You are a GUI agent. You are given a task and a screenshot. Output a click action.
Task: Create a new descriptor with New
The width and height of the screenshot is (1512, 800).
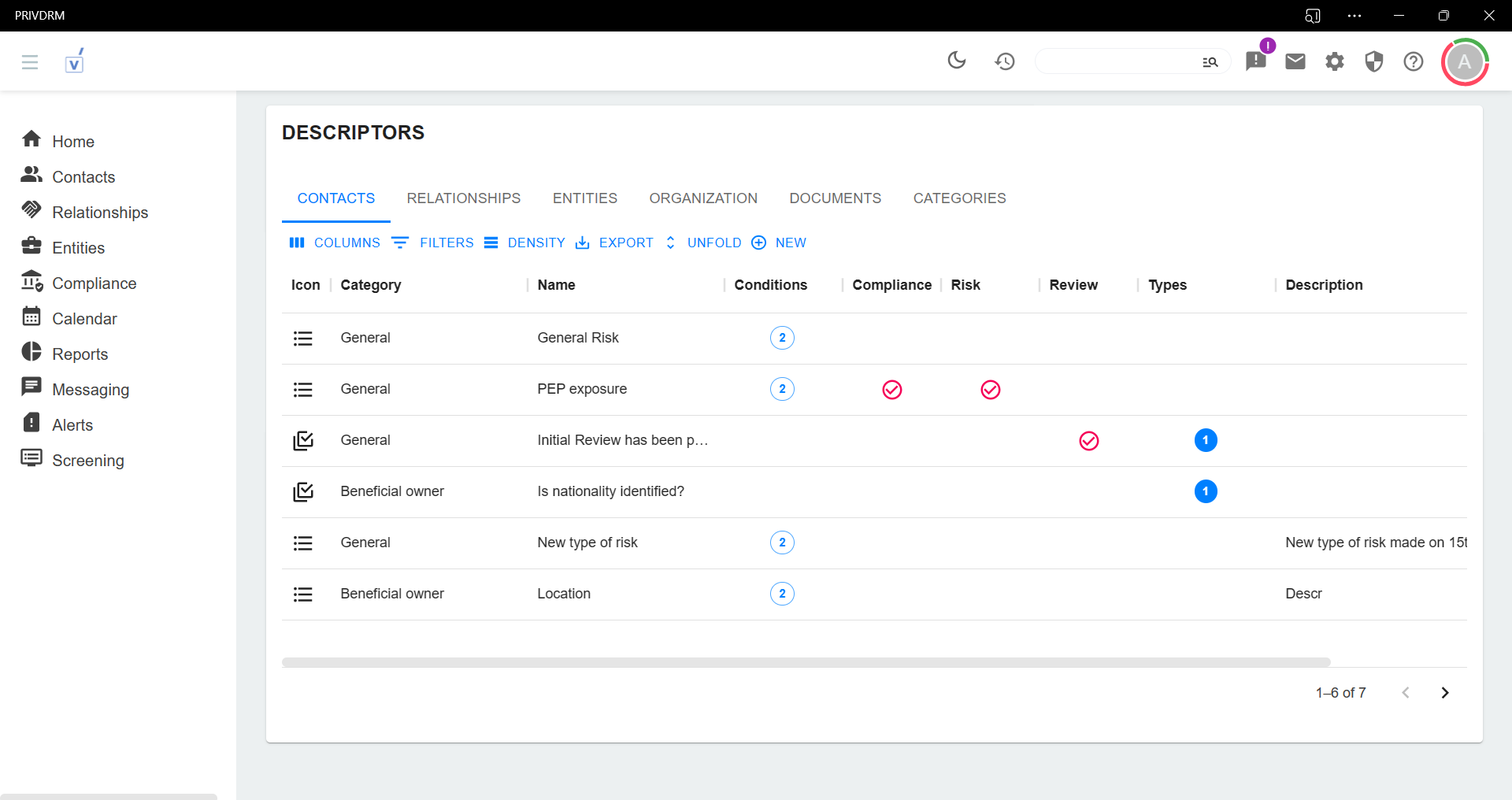point(779,243)
